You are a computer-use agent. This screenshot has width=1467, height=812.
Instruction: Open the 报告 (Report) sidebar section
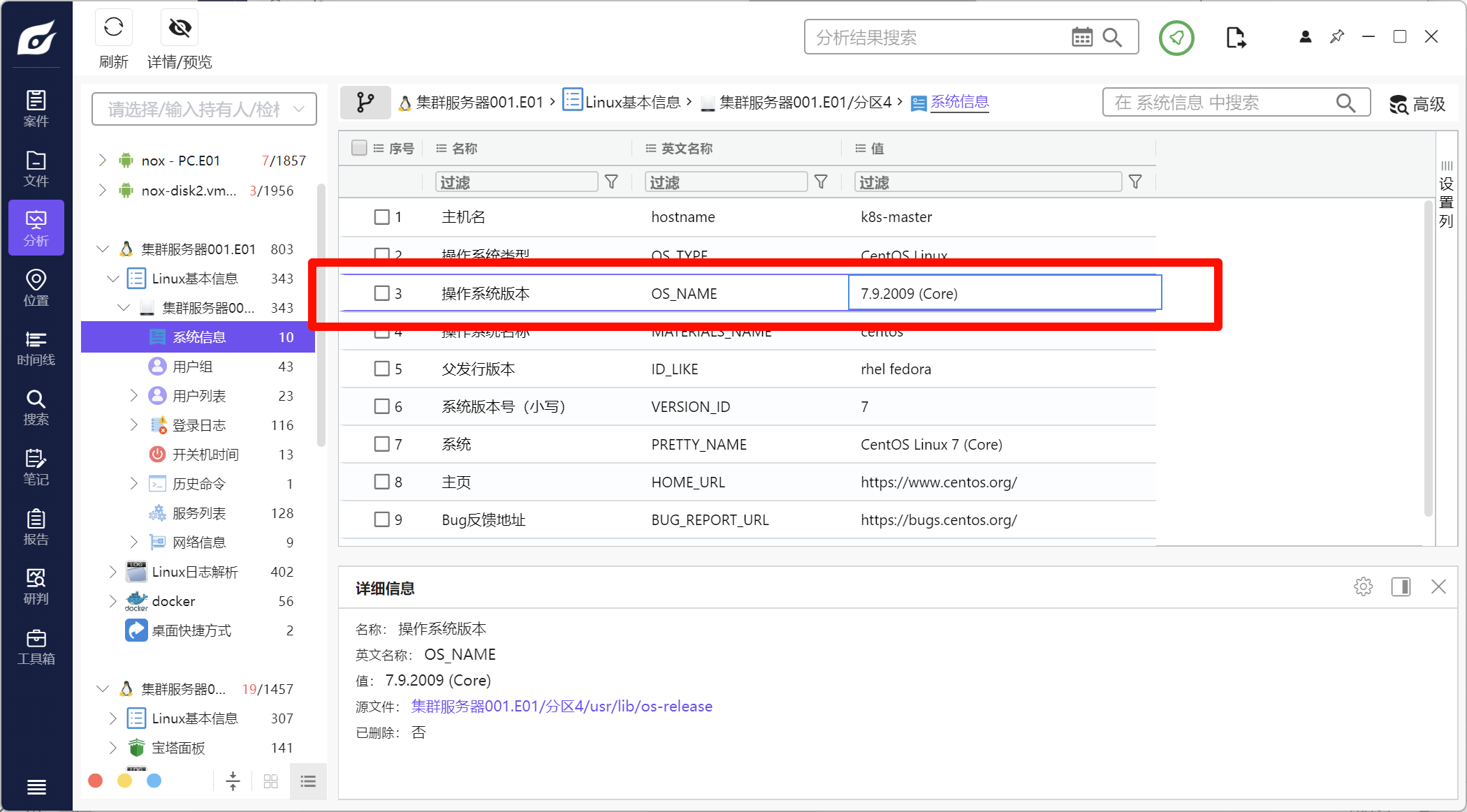pyautogui.click(x=36, y=527)
